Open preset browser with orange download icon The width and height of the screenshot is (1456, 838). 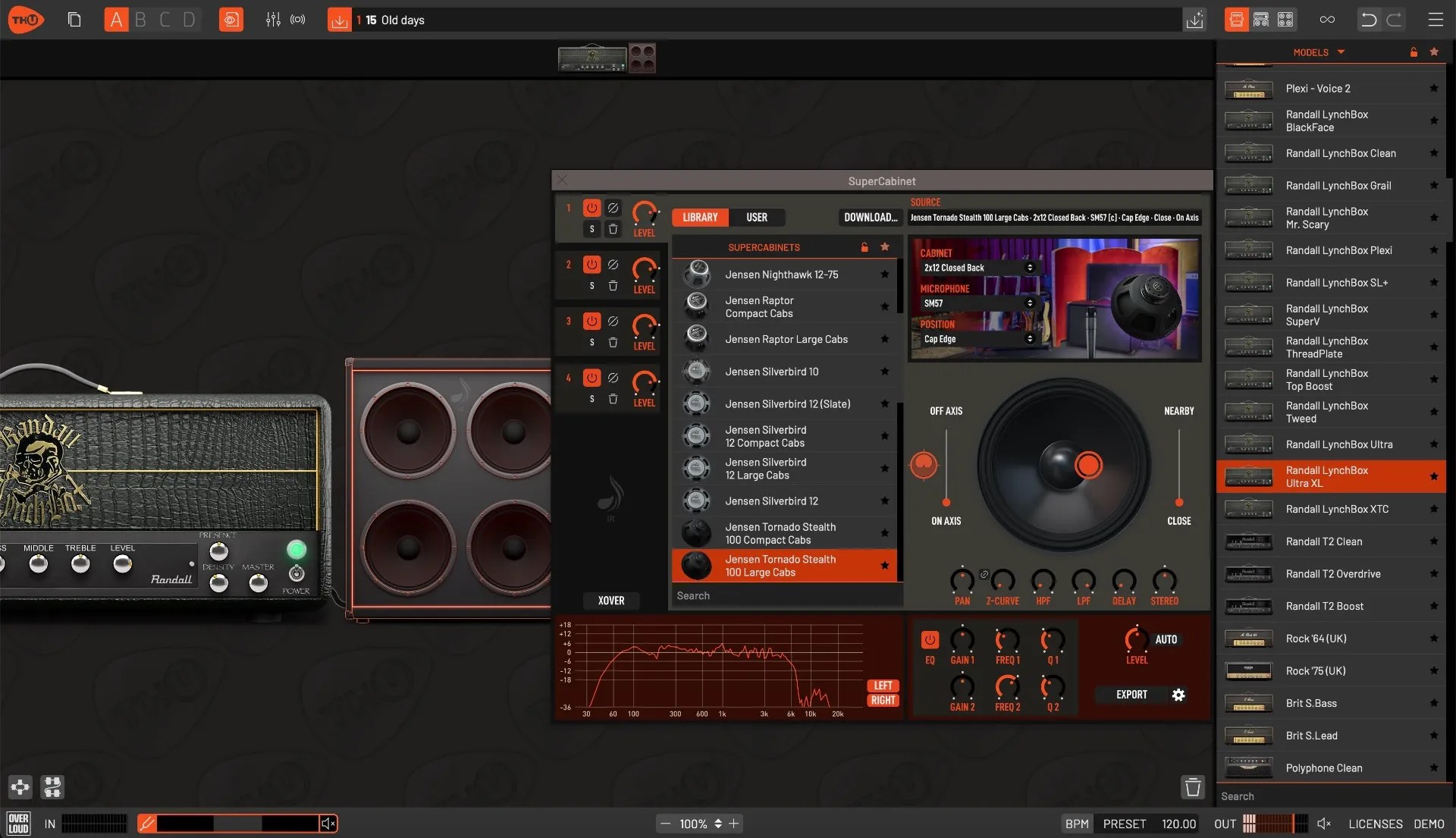coord(339,20)
